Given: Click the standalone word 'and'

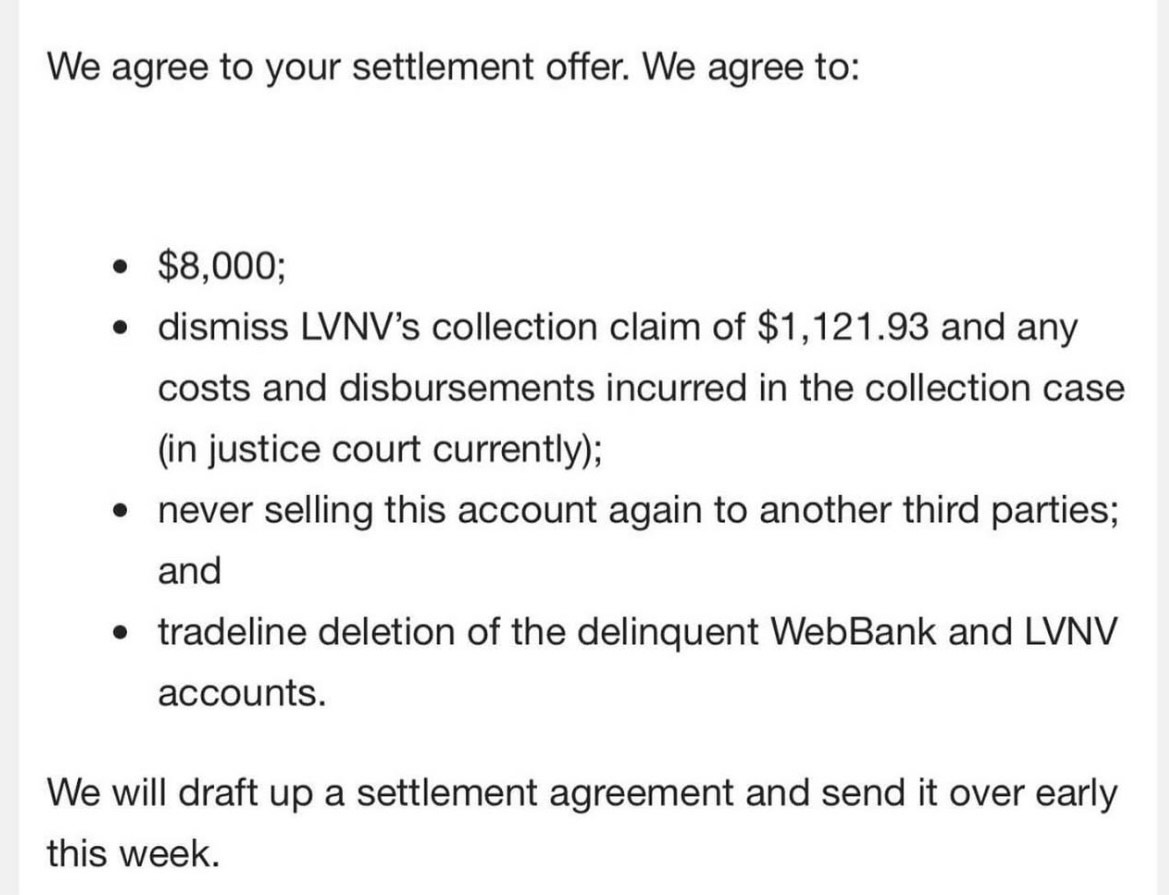Looking at the screenshot, I should point(189,571).
